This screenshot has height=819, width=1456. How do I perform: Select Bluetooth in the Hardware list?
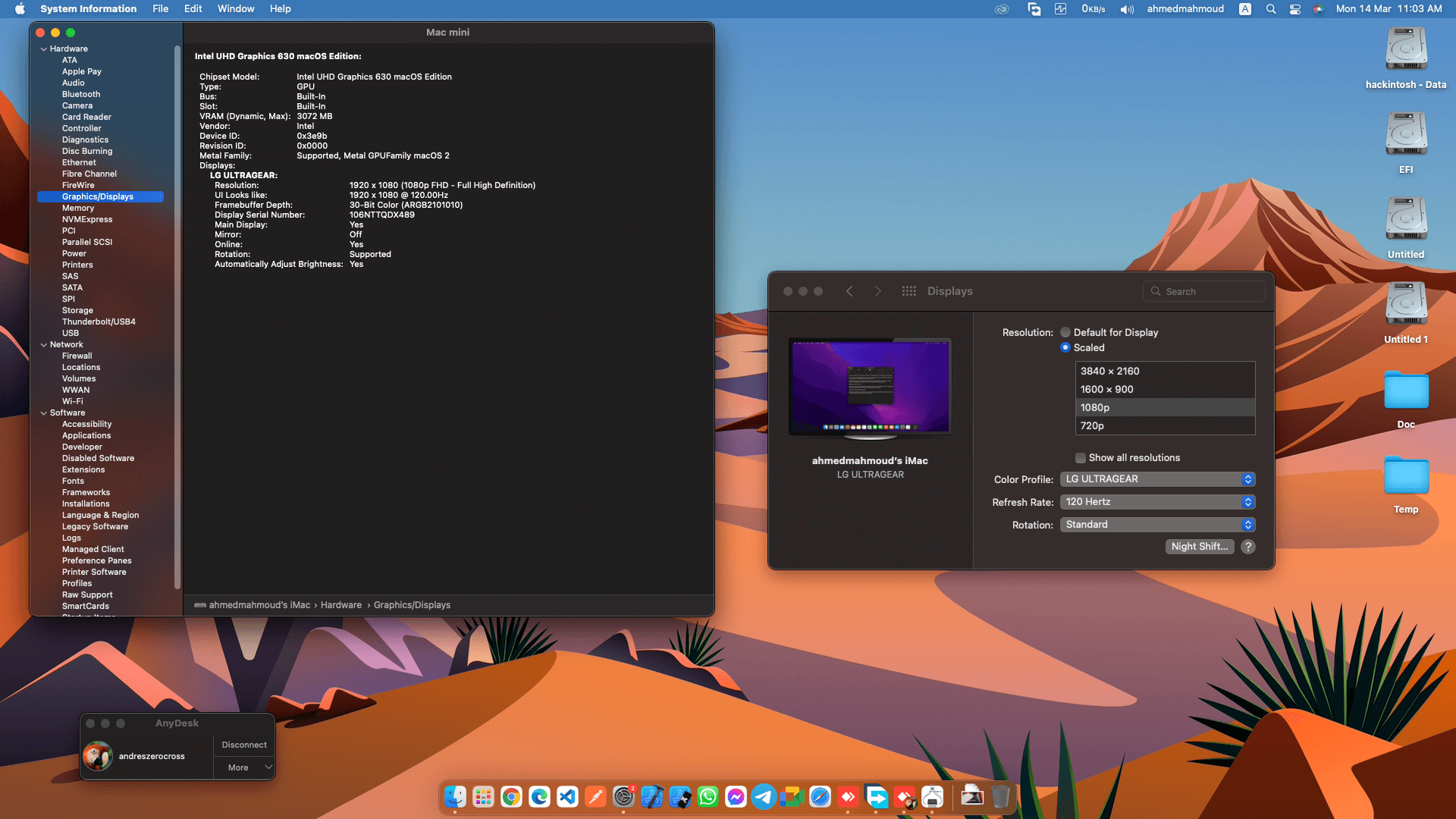(81, 94)
